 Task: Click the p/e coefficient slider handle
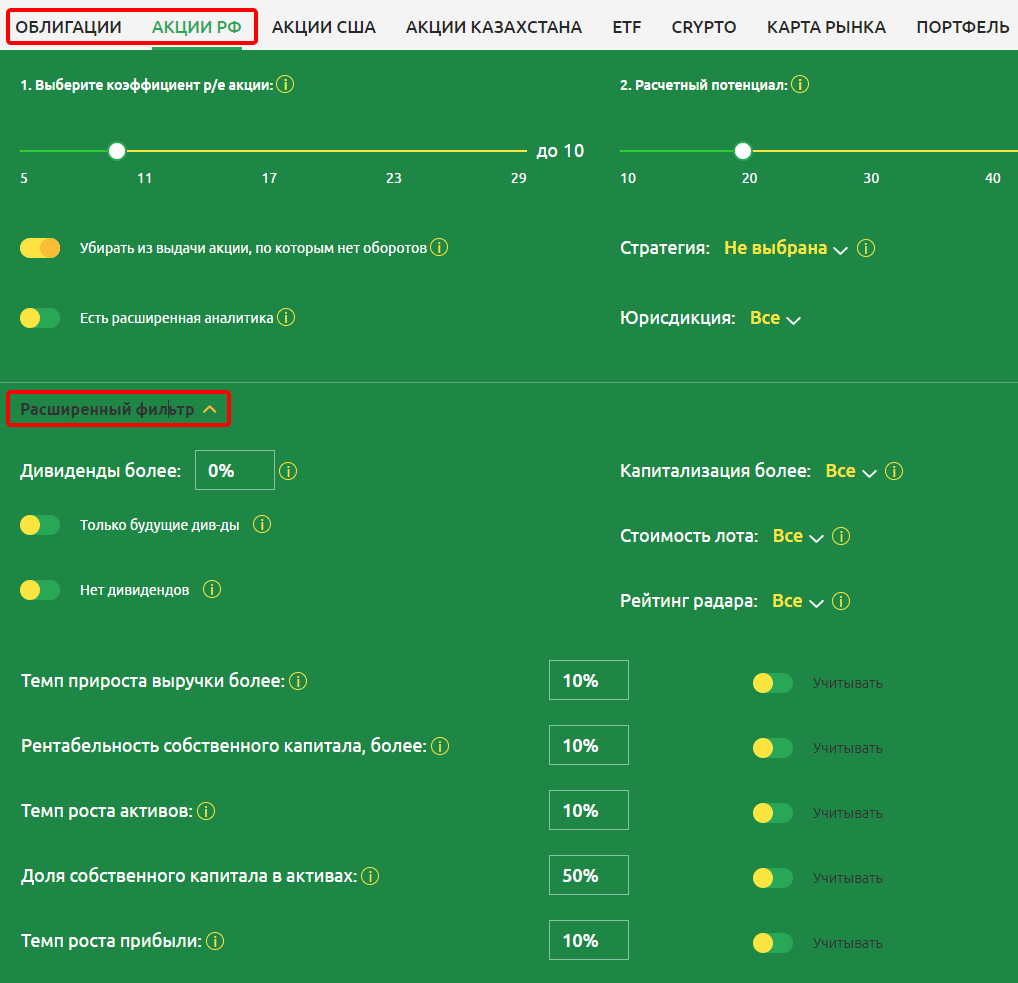tap(117, 151)
